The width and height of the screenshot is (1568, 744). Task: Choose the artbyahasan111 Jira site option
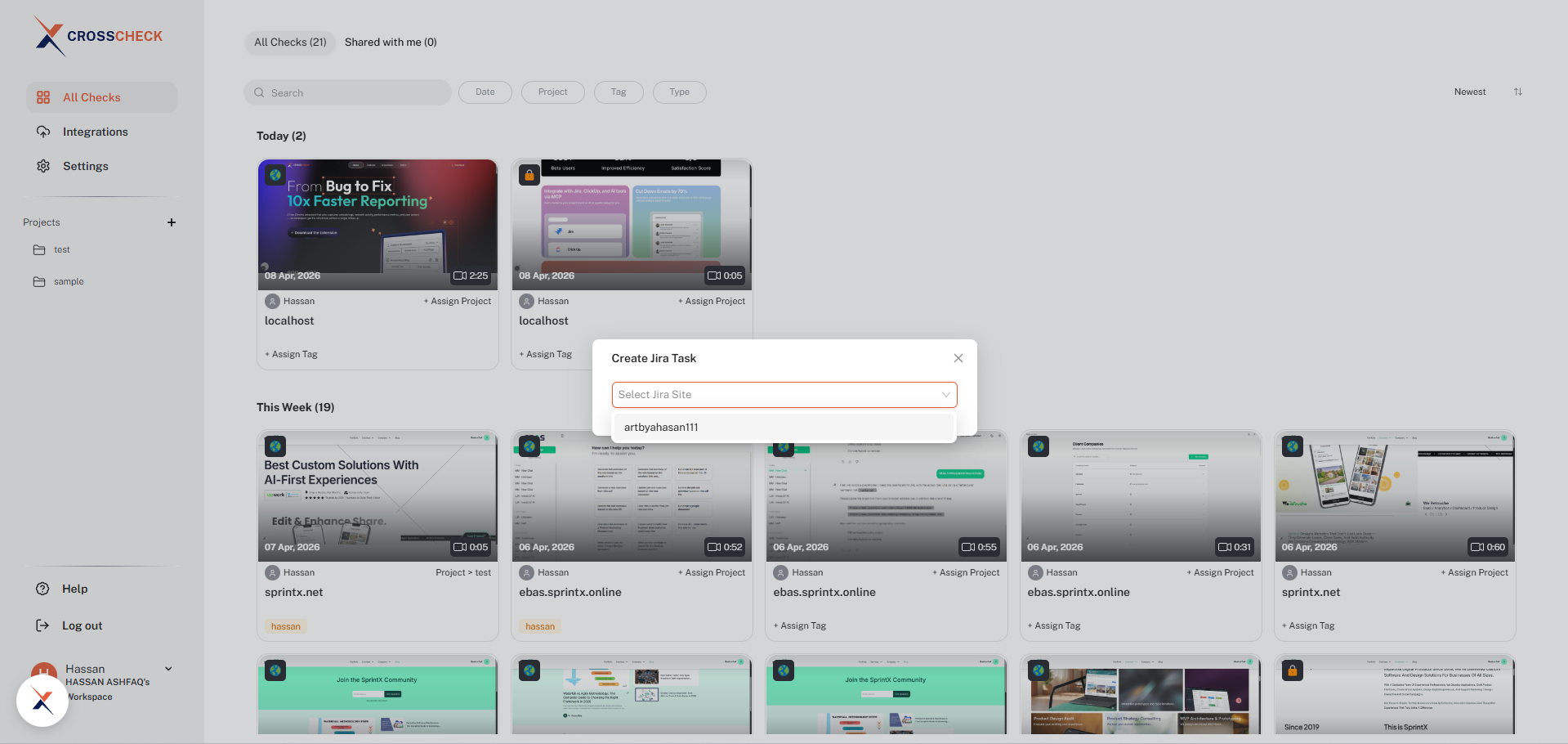(784, 427)
